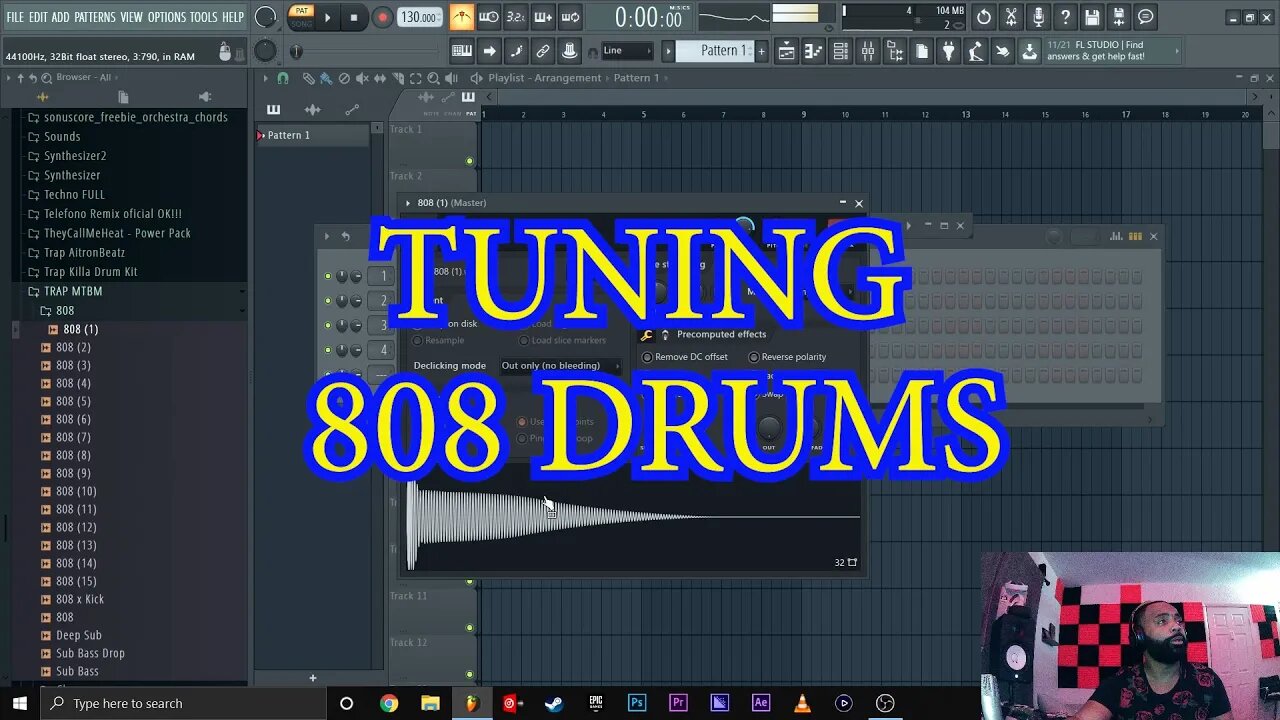Click channel 1 mixer track button
The image size is (1280, 720).
(382, 276)
